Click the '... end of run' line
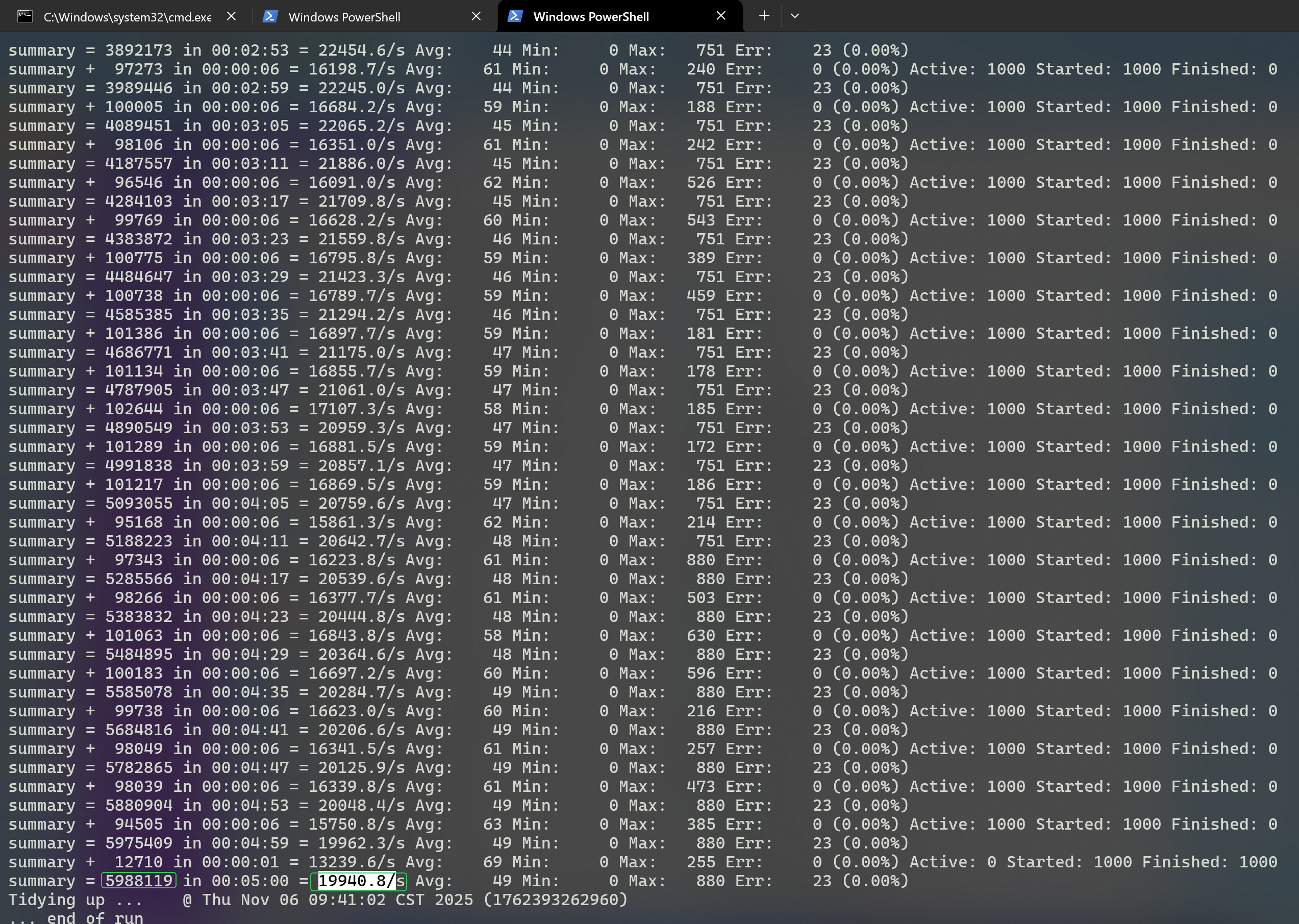1299x924 pixels. (76, 917)
